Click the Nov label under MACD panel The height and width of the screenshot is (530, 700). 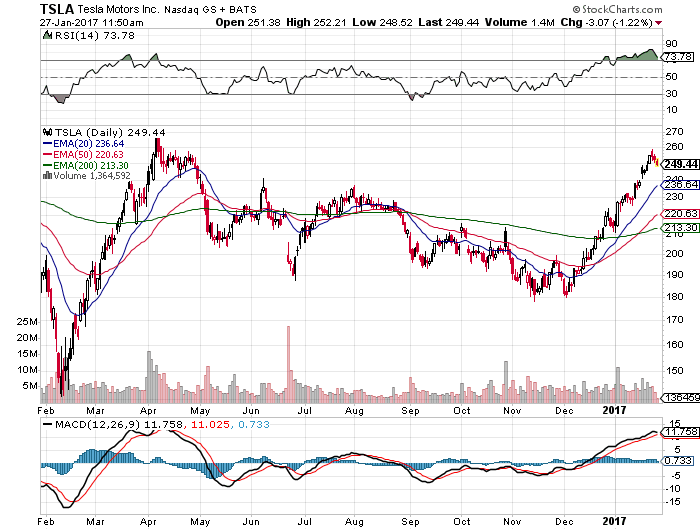point(512,522)
